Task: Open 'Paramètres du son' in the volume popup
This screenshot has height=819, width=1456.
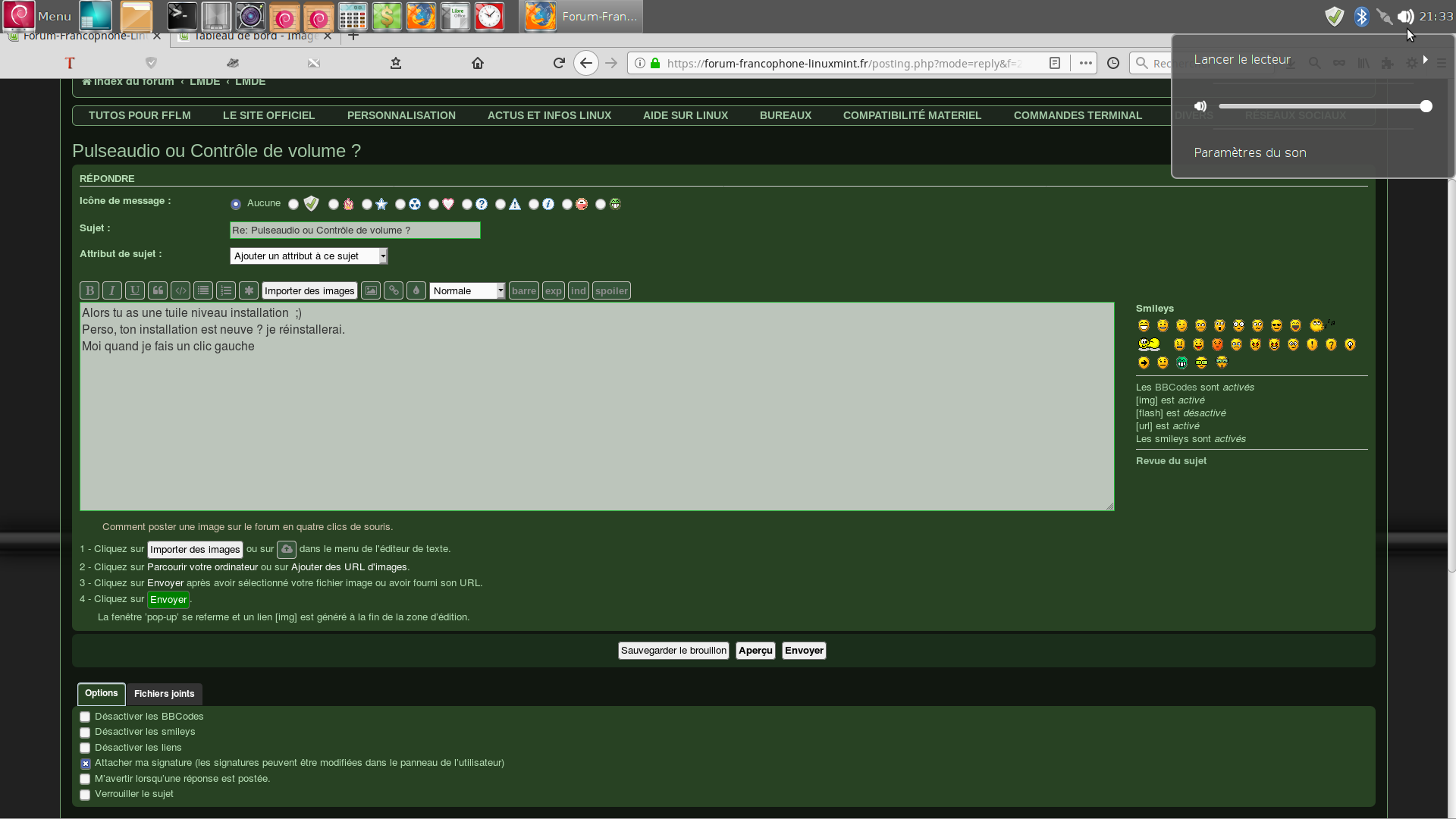Action: click(x=1250, y=152)
